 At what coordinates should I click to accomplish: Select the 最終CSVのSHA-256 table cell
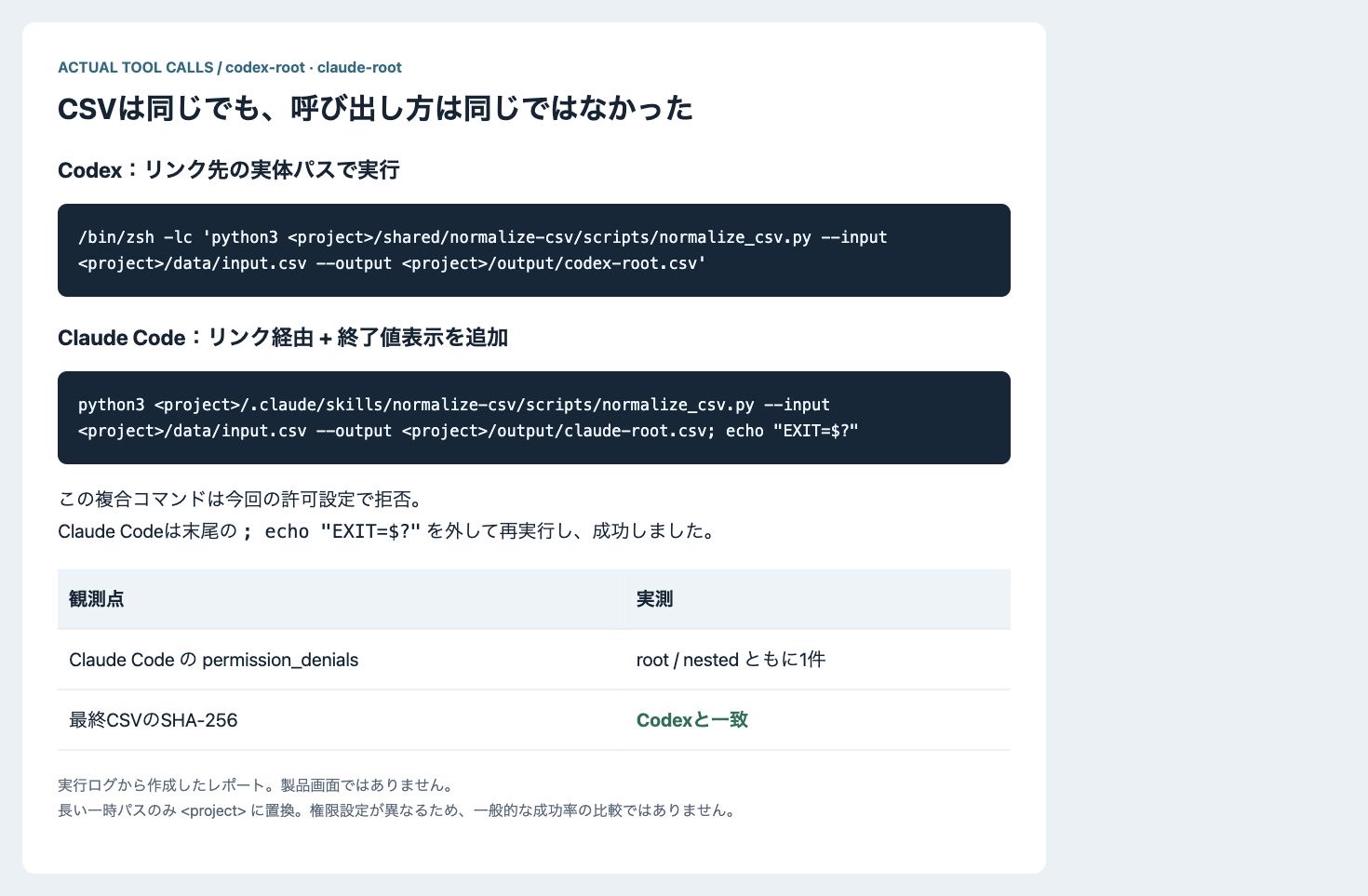click(341, 720)
